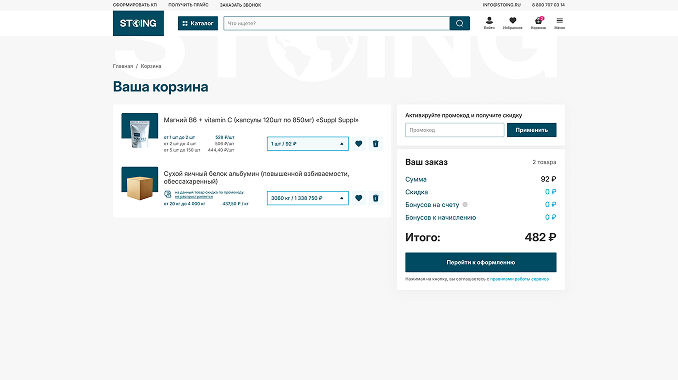Click the search magnifier button
Image resolution: width=678 pixels, height=380 pixels.
tap(460, 23)
